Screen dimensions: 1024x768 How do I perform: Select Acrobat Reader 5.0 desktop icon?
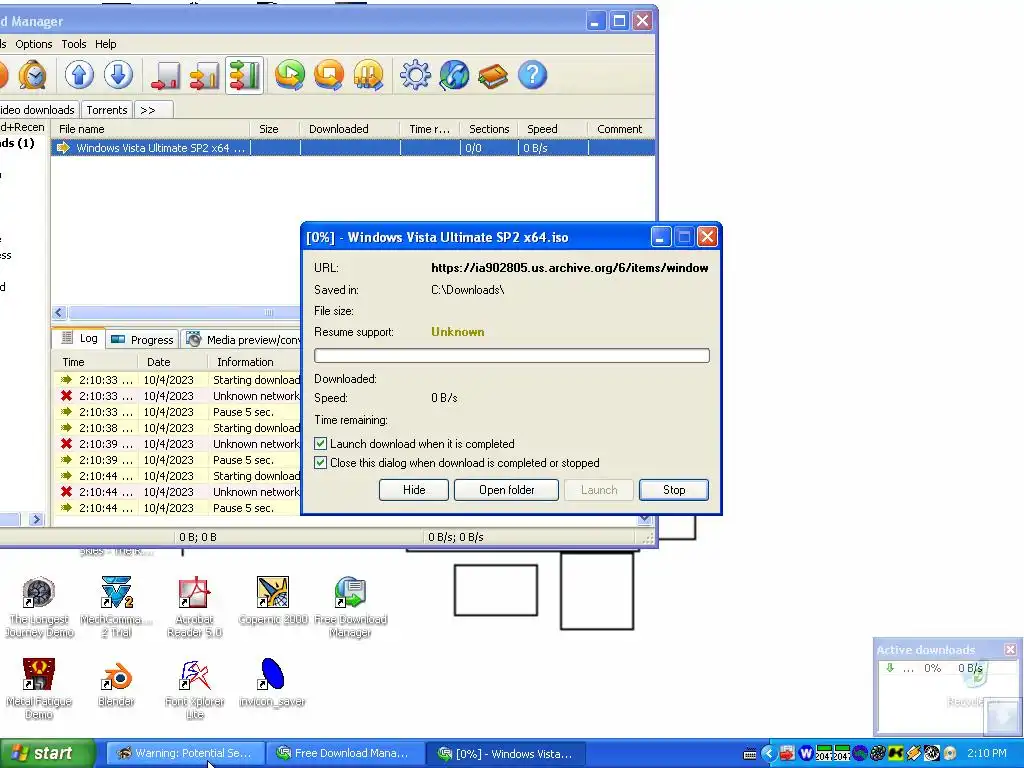(x=194, y=607)
